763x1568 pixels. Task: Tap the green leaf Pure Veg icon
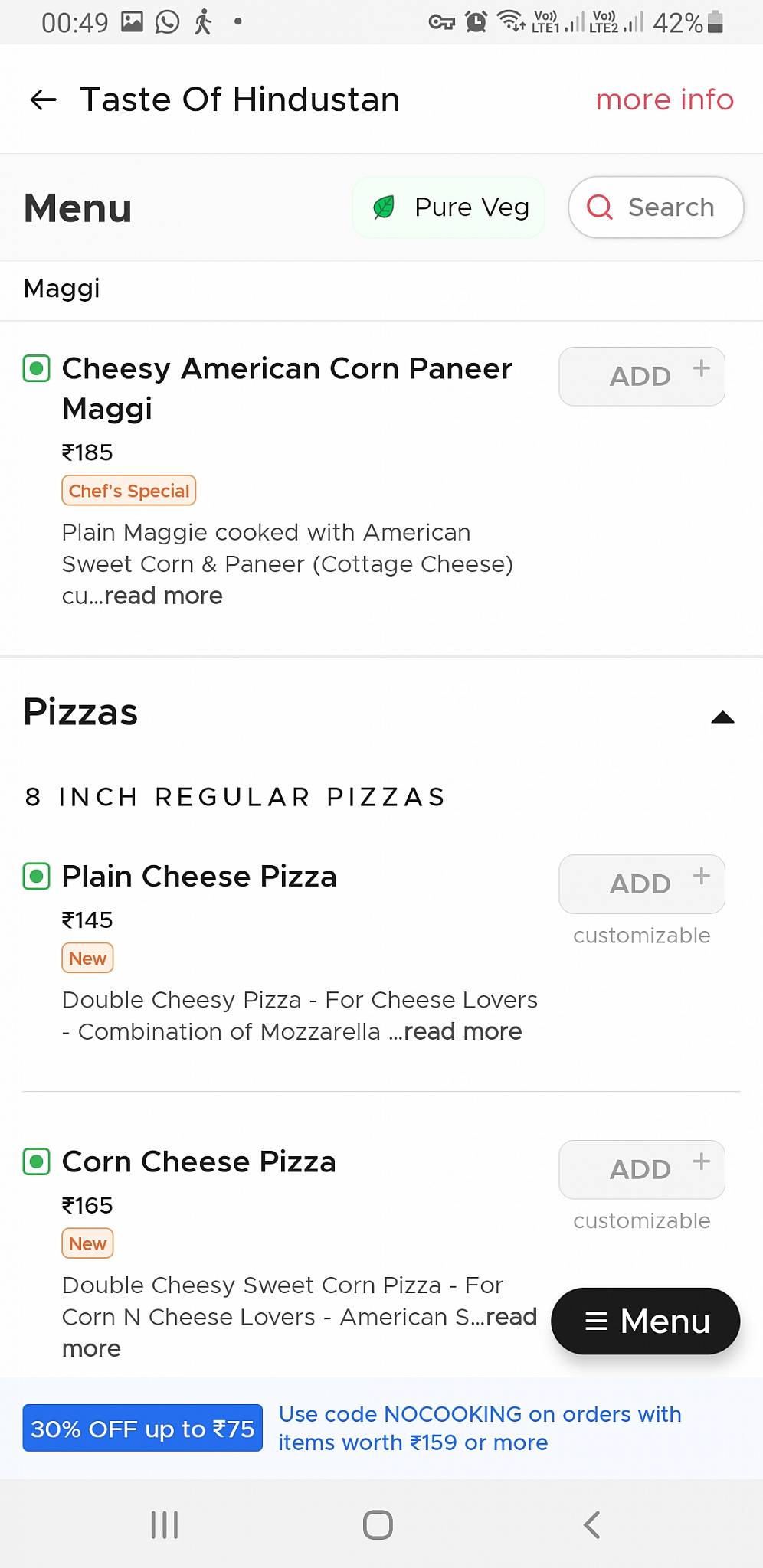coord(384,207)
